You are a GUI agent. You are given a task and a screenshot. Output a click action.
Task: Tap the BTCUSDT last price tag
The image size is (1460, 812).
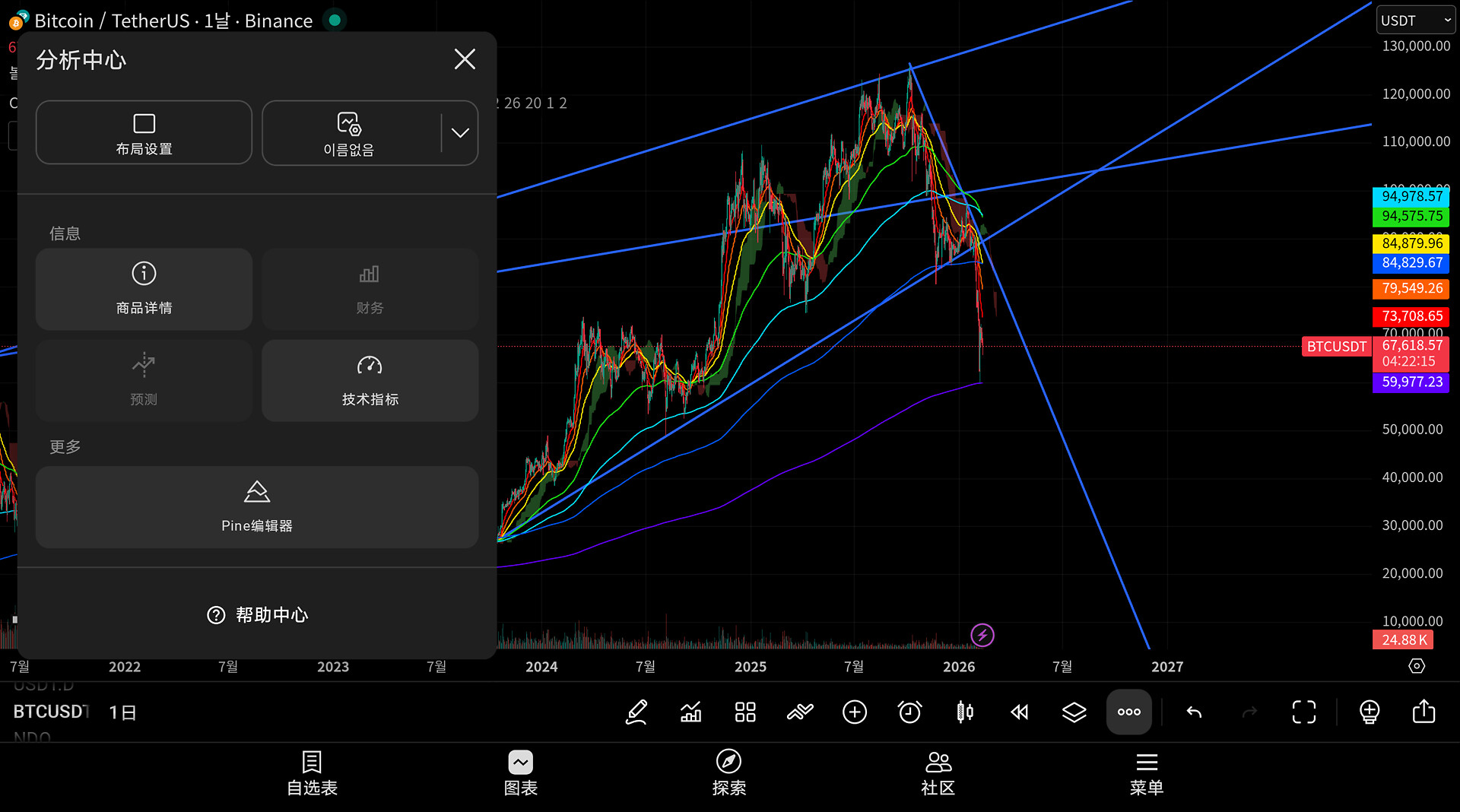pos(1337,347)
